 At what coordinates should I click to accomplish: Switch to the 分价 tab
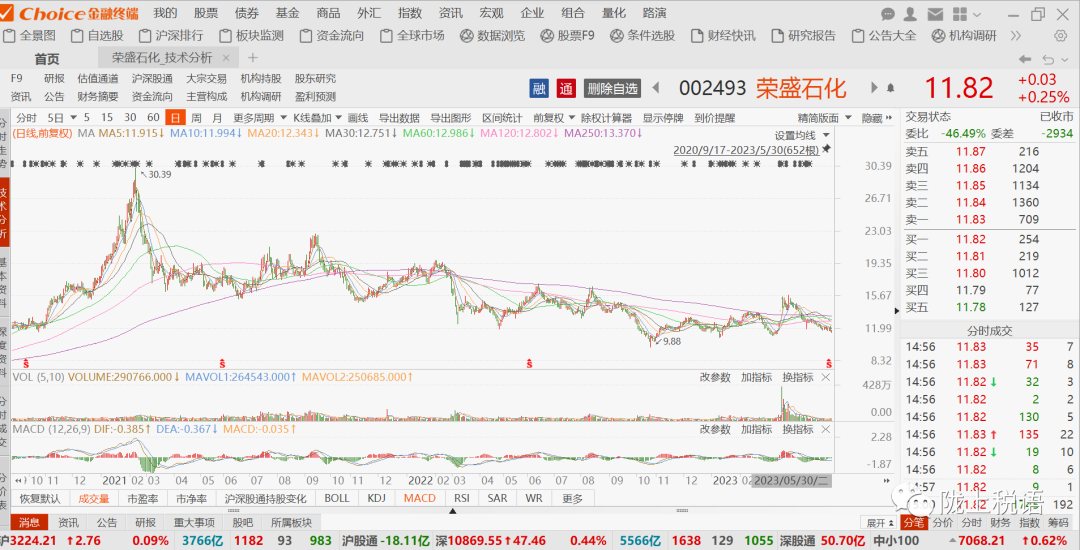point(943,522)
